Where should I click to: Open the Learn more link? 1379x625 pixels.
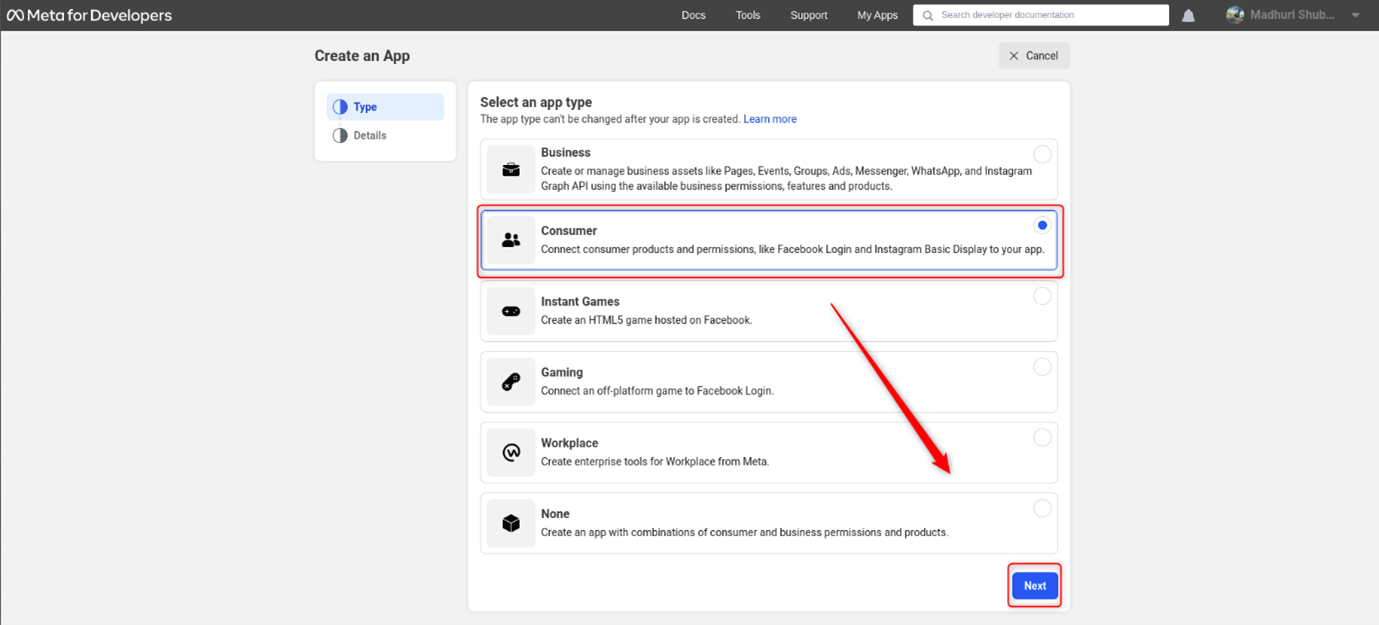(770, 119)
